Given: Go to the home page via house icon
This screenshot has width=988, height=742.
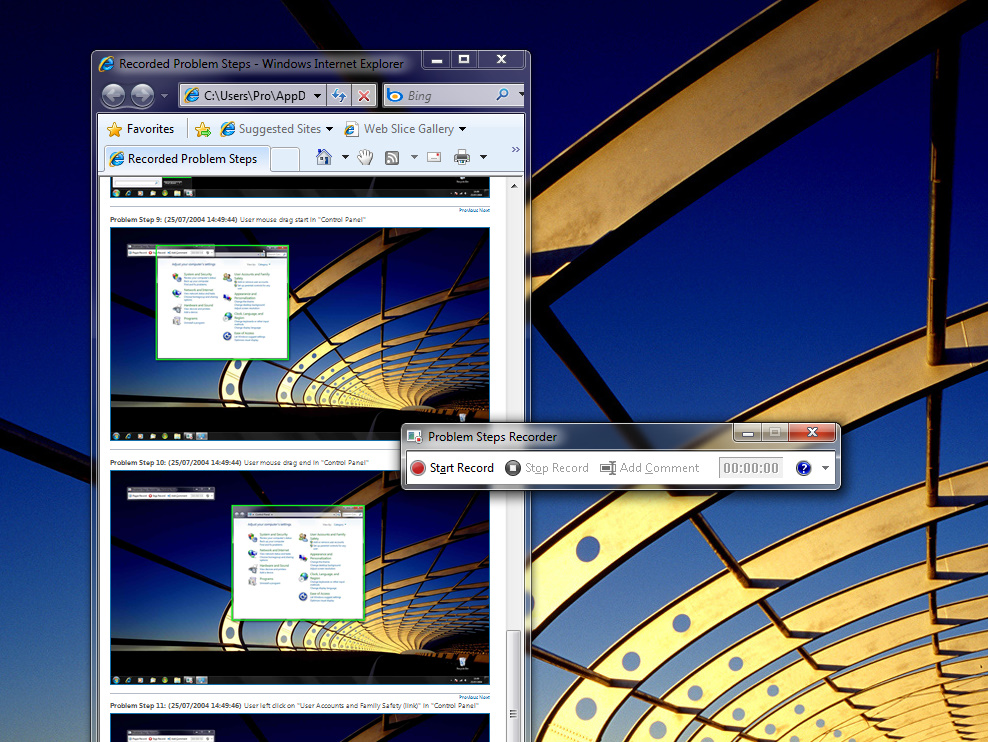Looking at the screenshot, I should [324, 157].
